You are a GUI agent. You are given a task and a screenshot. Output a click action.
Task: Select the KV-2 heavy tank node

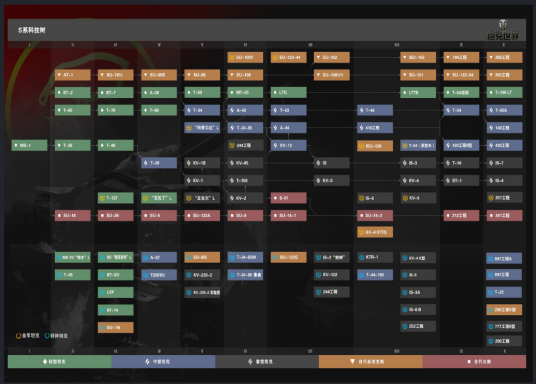pyautogui.click(x=245, y=198)
